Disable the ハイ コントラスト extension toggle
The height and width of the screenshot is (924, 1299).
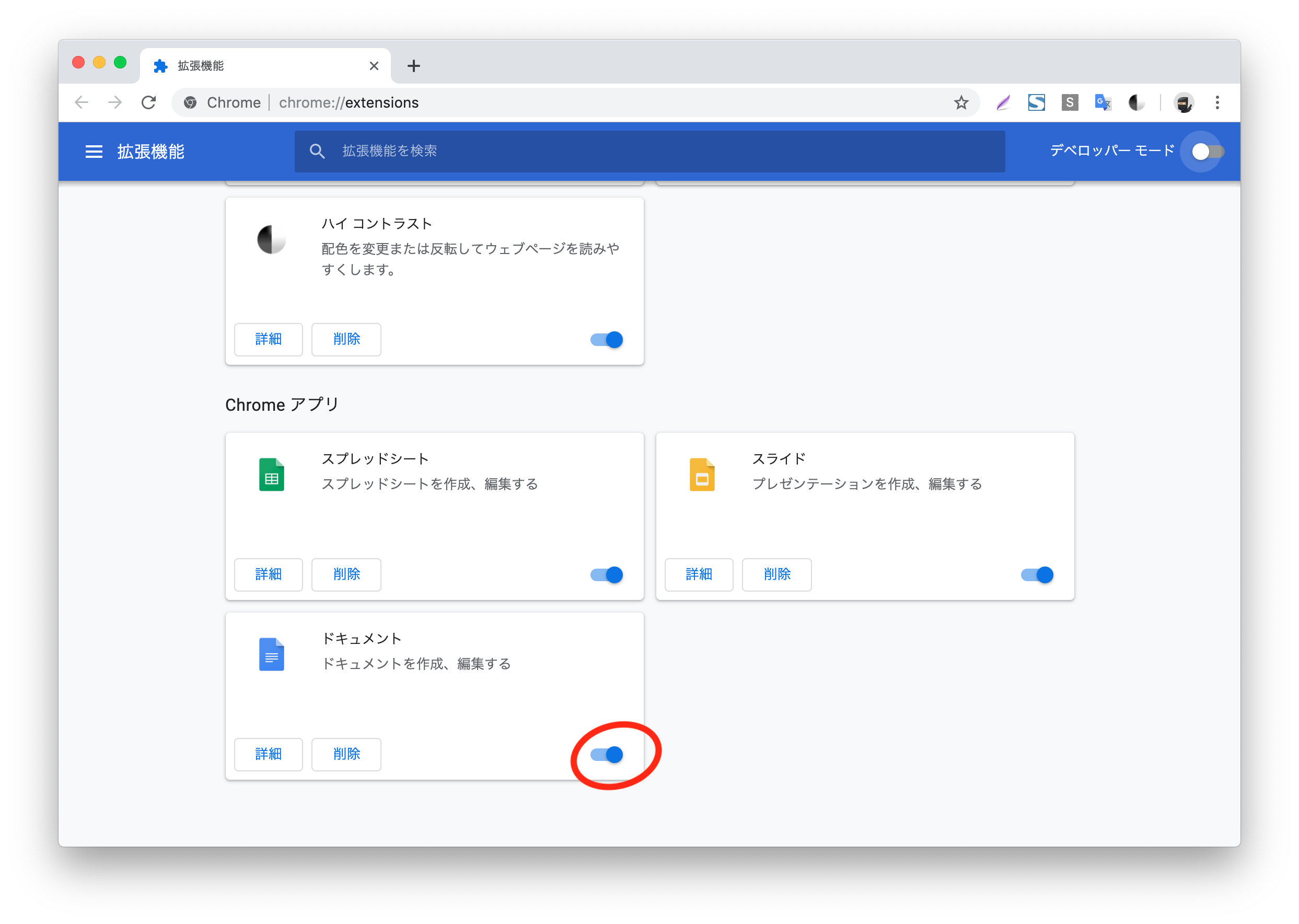click(x=606, y=340)
